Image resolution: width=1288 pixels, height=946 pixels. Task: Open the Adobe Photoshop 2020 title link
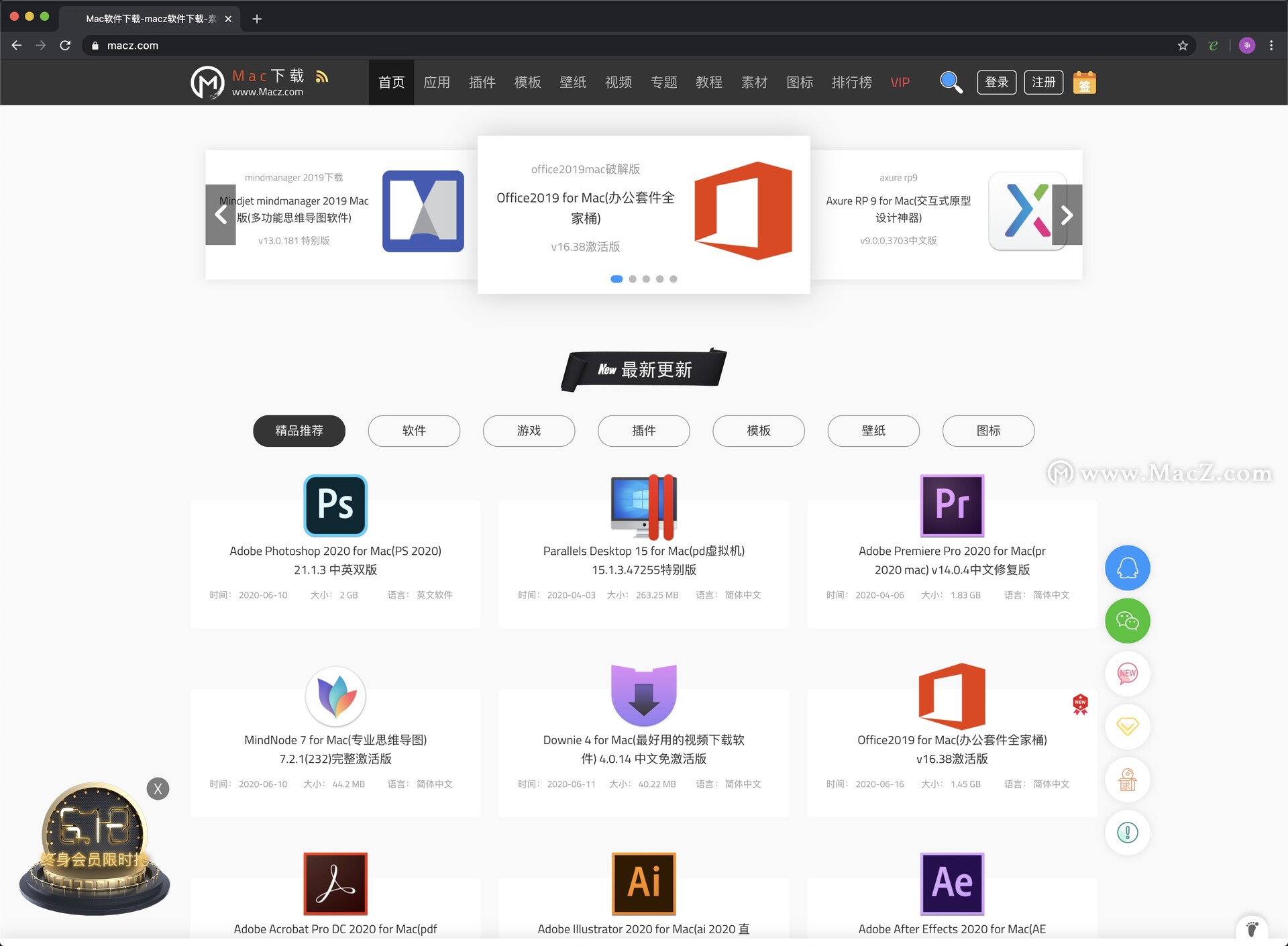335,560
